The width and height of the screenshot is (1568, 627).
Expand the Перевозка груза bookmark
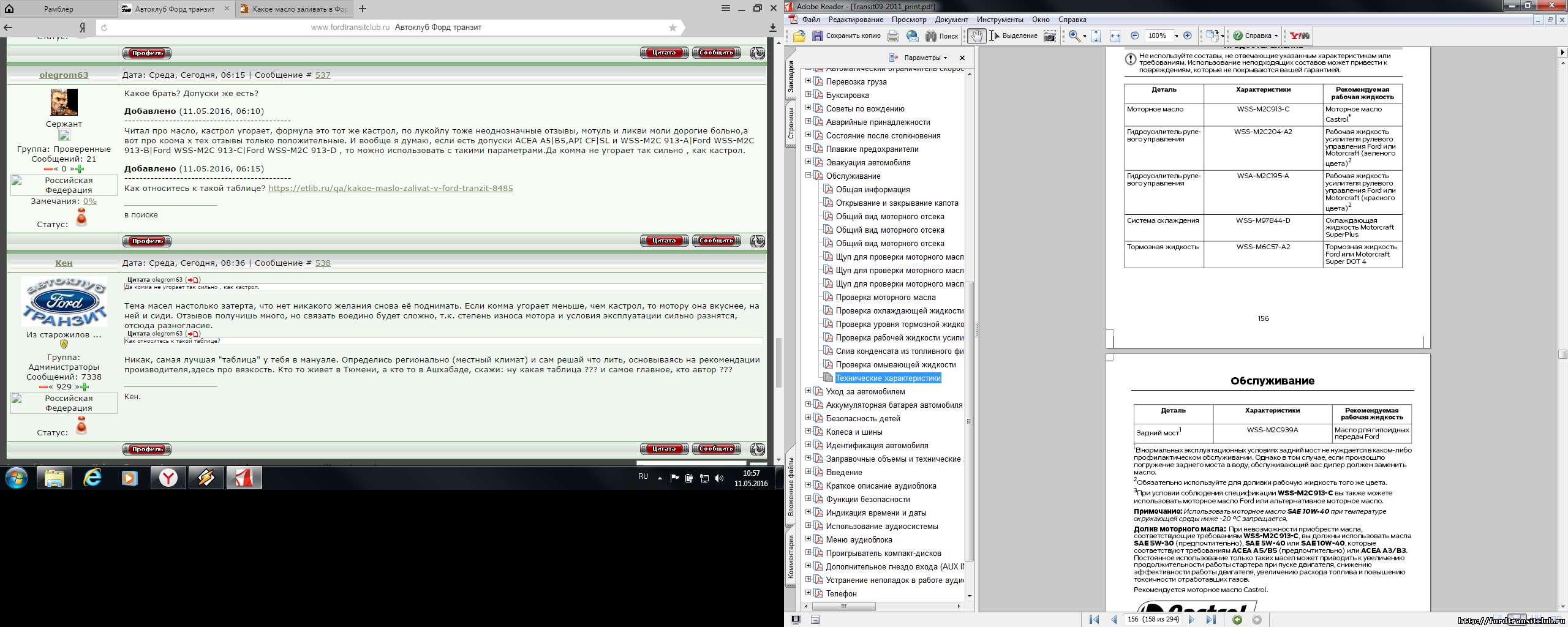coord(808,81)
